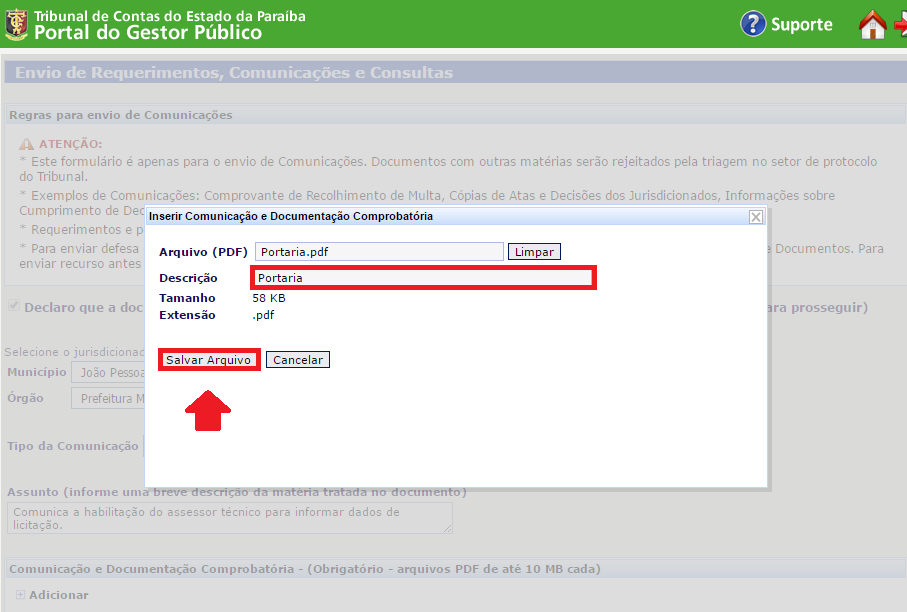
Task: Clear the selected file with Limpar
Action: point(534,252)
